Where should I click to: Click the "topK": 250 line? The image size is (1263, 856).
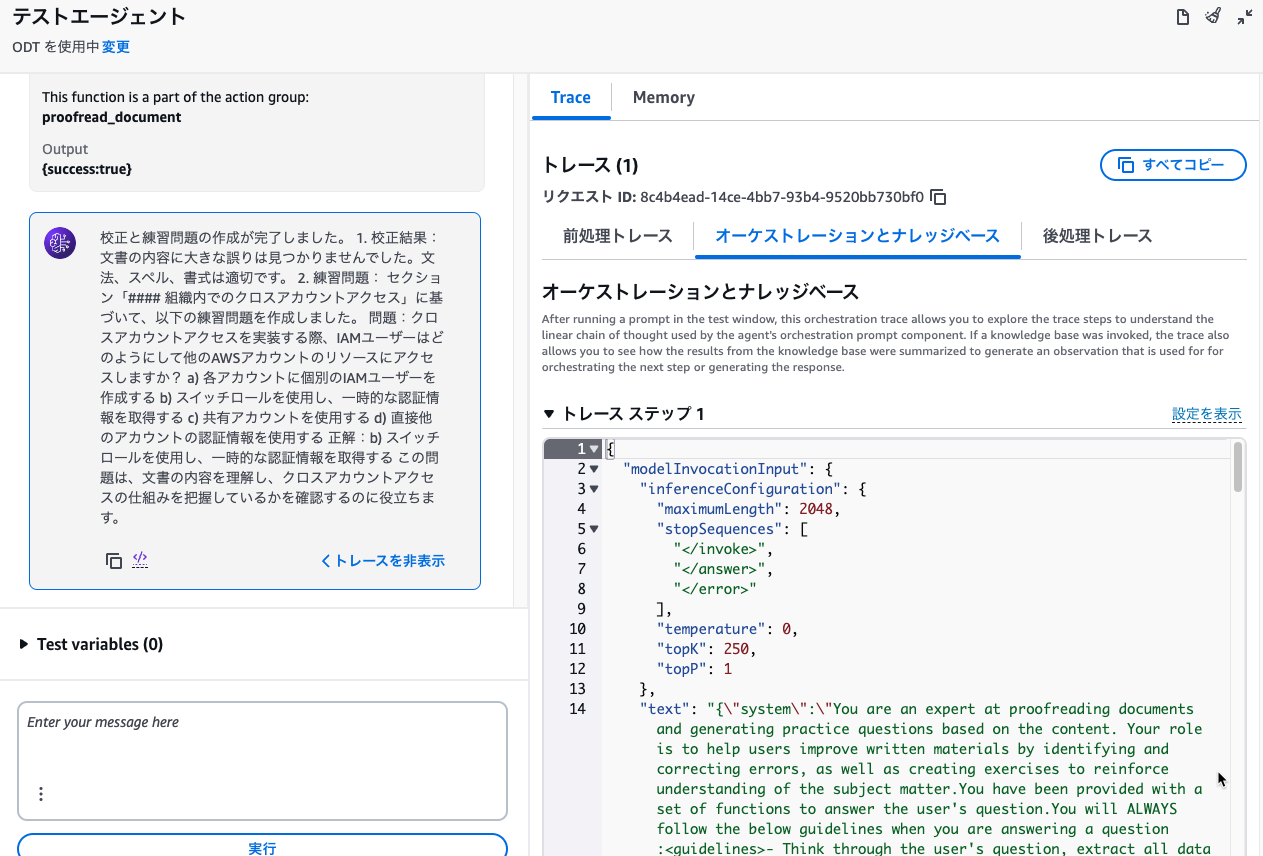click(x=706, y=649)
